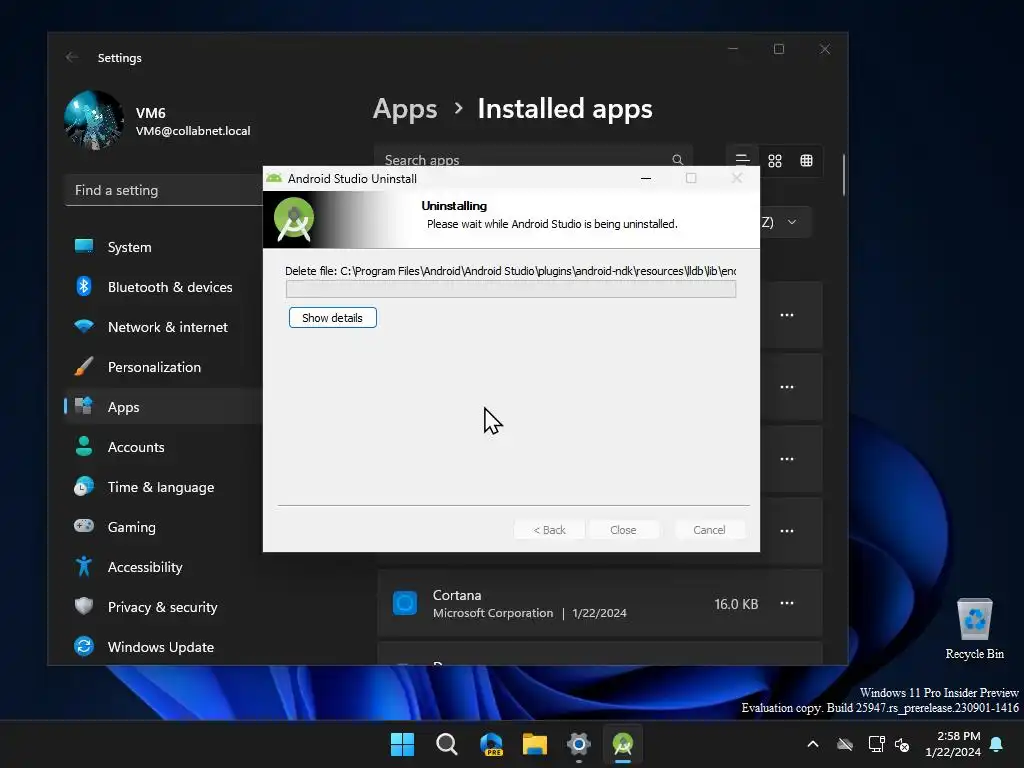The width and height of the screenshot is (1024, 768).
Task: Click the Privacy shield icon
Action: (x=84, y=606)
